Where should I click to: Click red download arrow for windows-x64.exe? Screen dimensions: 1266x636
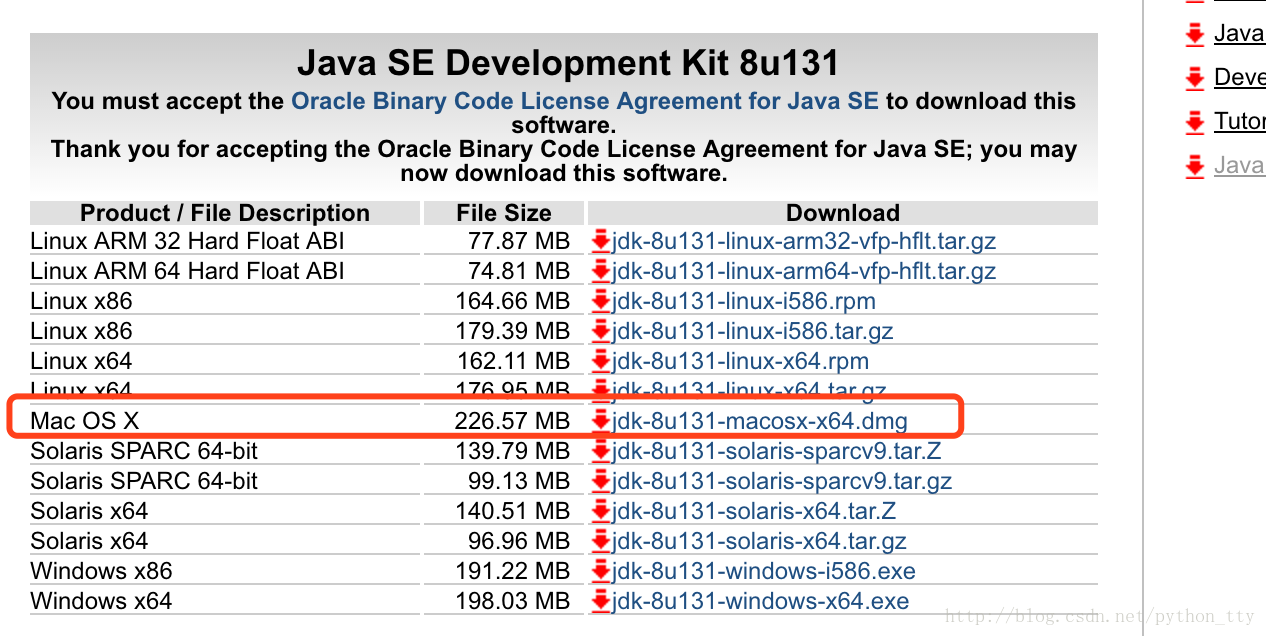[x=601, y=601]
